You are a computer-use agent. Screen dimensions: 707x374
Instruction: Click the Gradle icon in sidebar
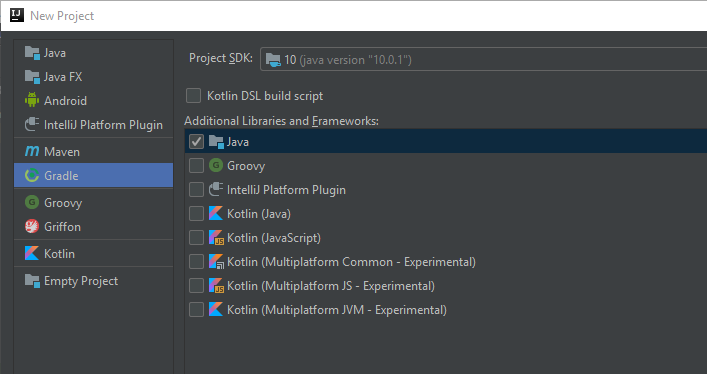[32, 175]
